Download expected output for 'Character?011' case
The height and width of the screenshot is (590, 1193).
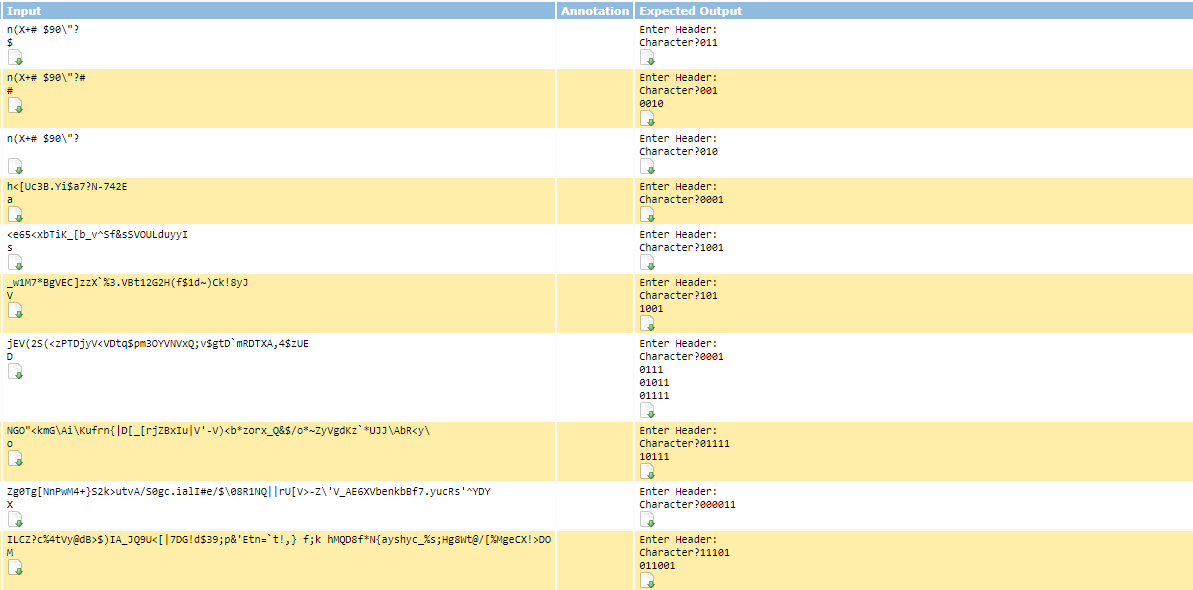pyautogui.click(x=648, y=57)
